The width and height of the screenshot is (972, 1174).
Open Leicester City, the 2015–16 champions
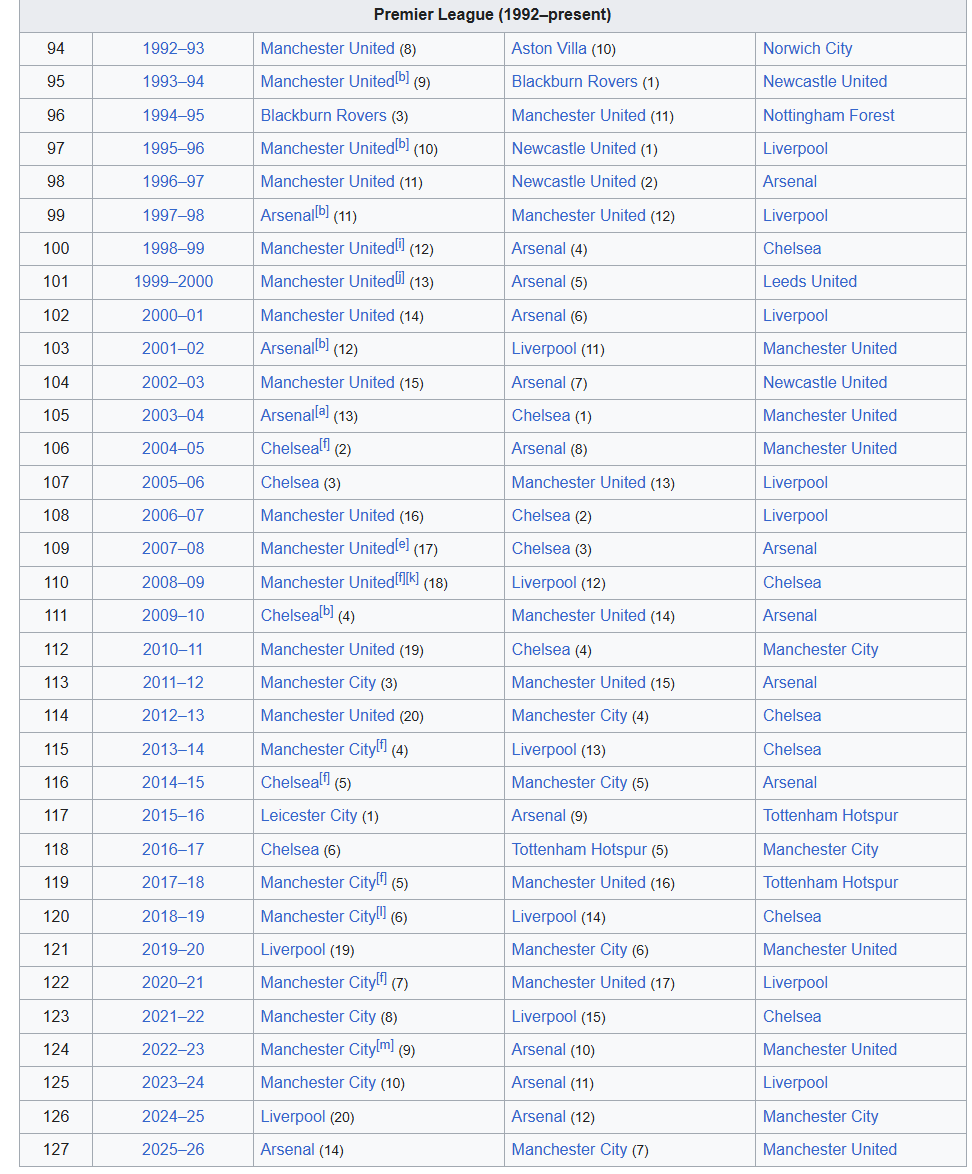[309, 815]
